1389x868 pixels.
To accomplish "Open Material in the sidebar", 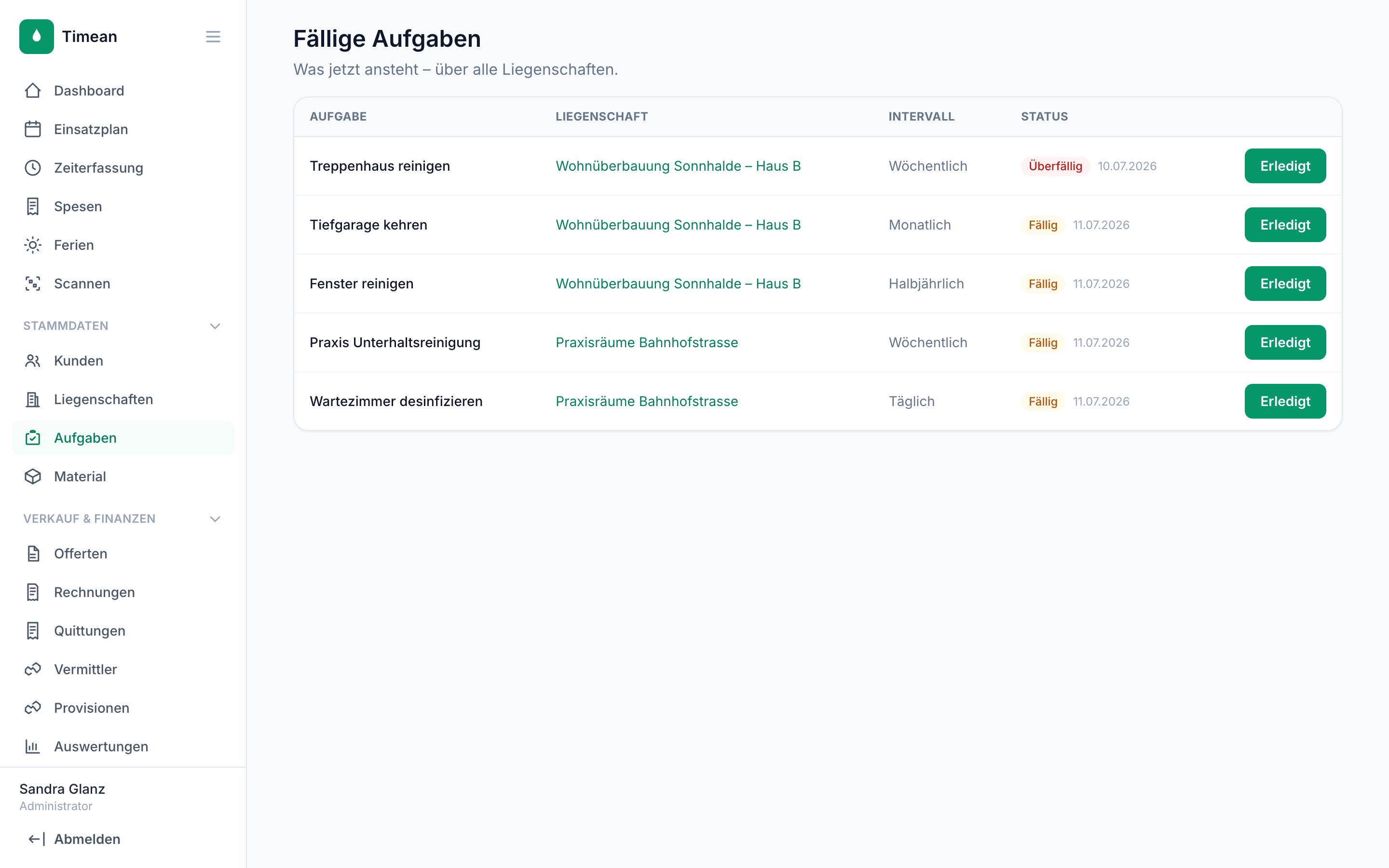I will [123, 476].
